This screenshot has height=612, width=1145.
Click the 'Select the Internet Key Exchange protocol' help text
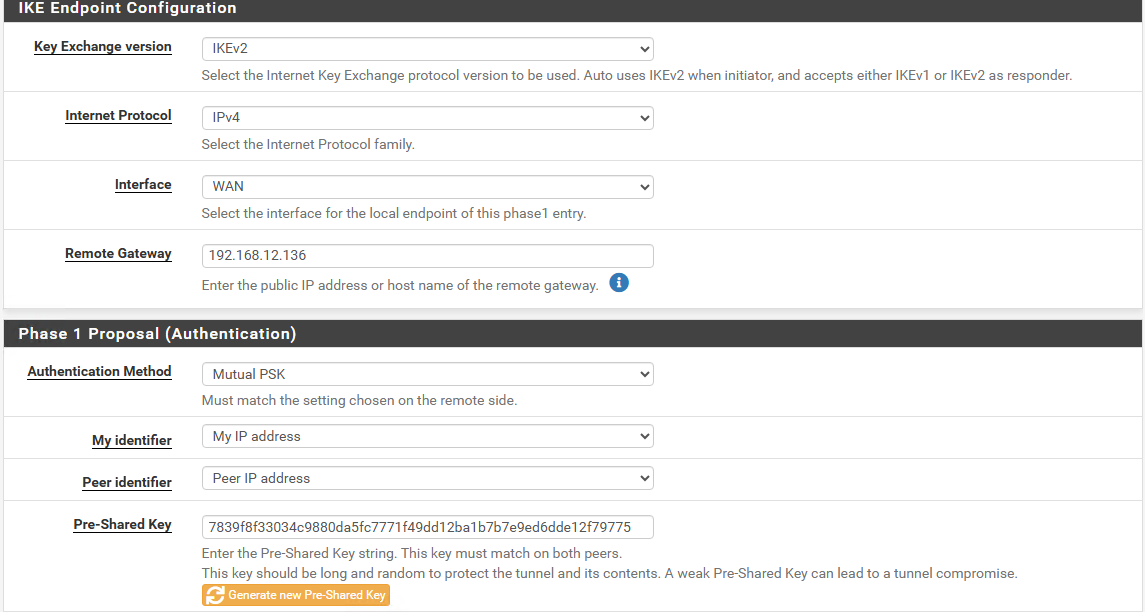click(637, 75)
